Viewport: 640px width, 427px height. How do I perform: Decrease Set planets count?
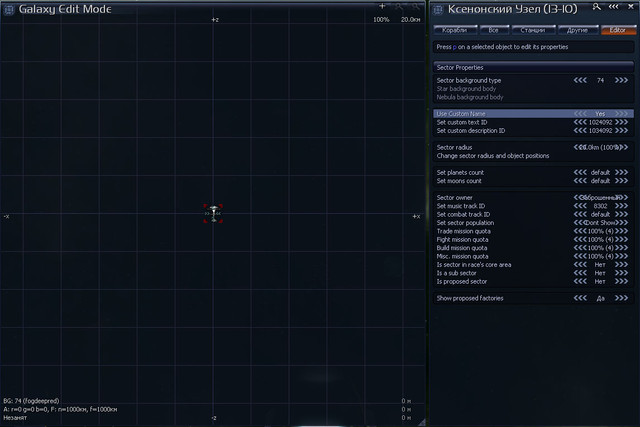click(x=580, y=173)
